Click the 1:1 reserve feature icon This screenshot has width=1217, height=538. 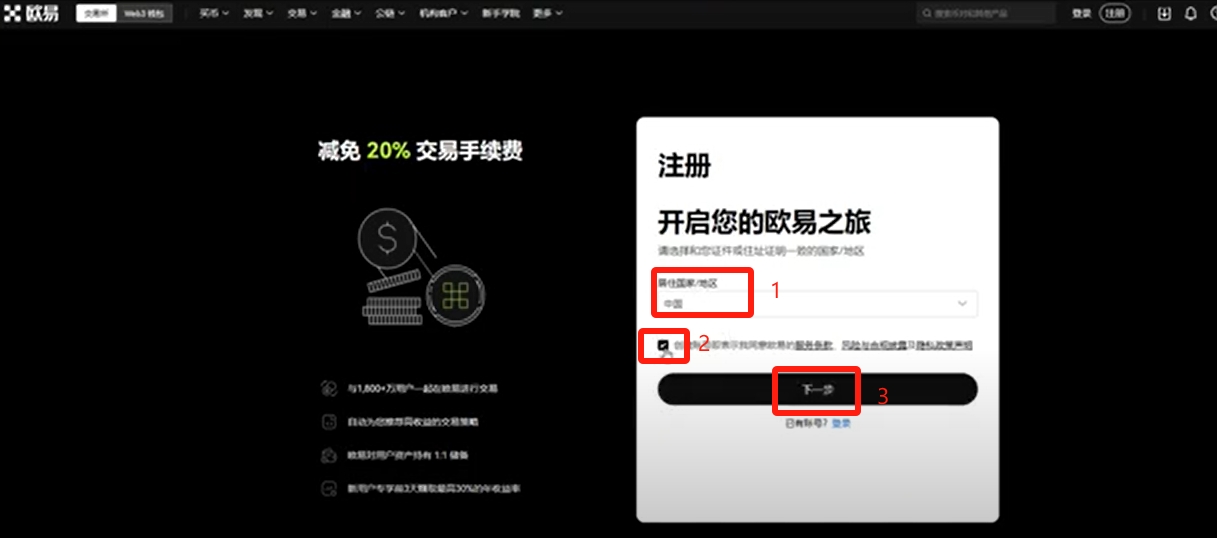click(328, 455)
